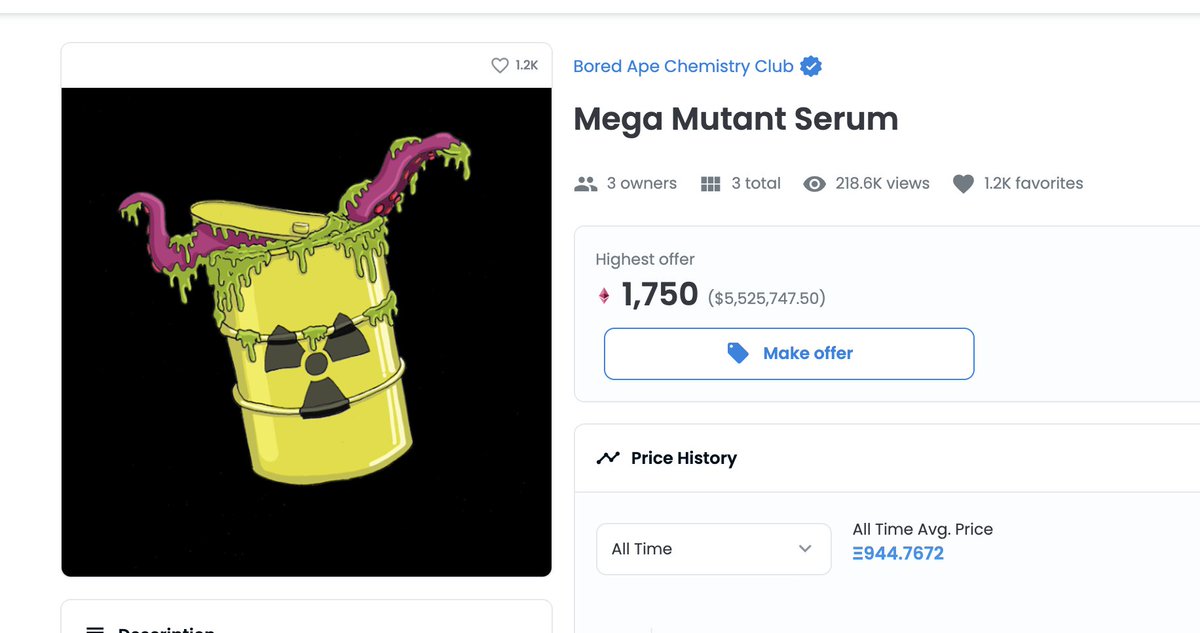Image resolution: width=1200 pixels, height=633 pixels.
Task: Click the chevron arrow in All Time dropdown
Action: [x=805, y=549]
